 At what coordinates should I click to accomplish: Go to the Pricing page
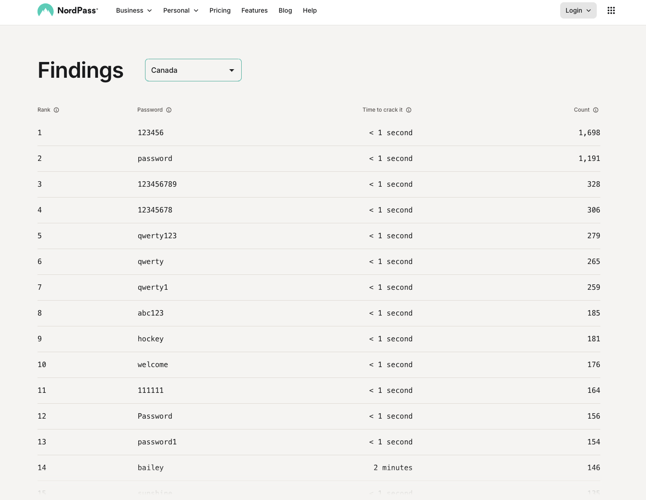pyautogui.click(x=220, y=10)
